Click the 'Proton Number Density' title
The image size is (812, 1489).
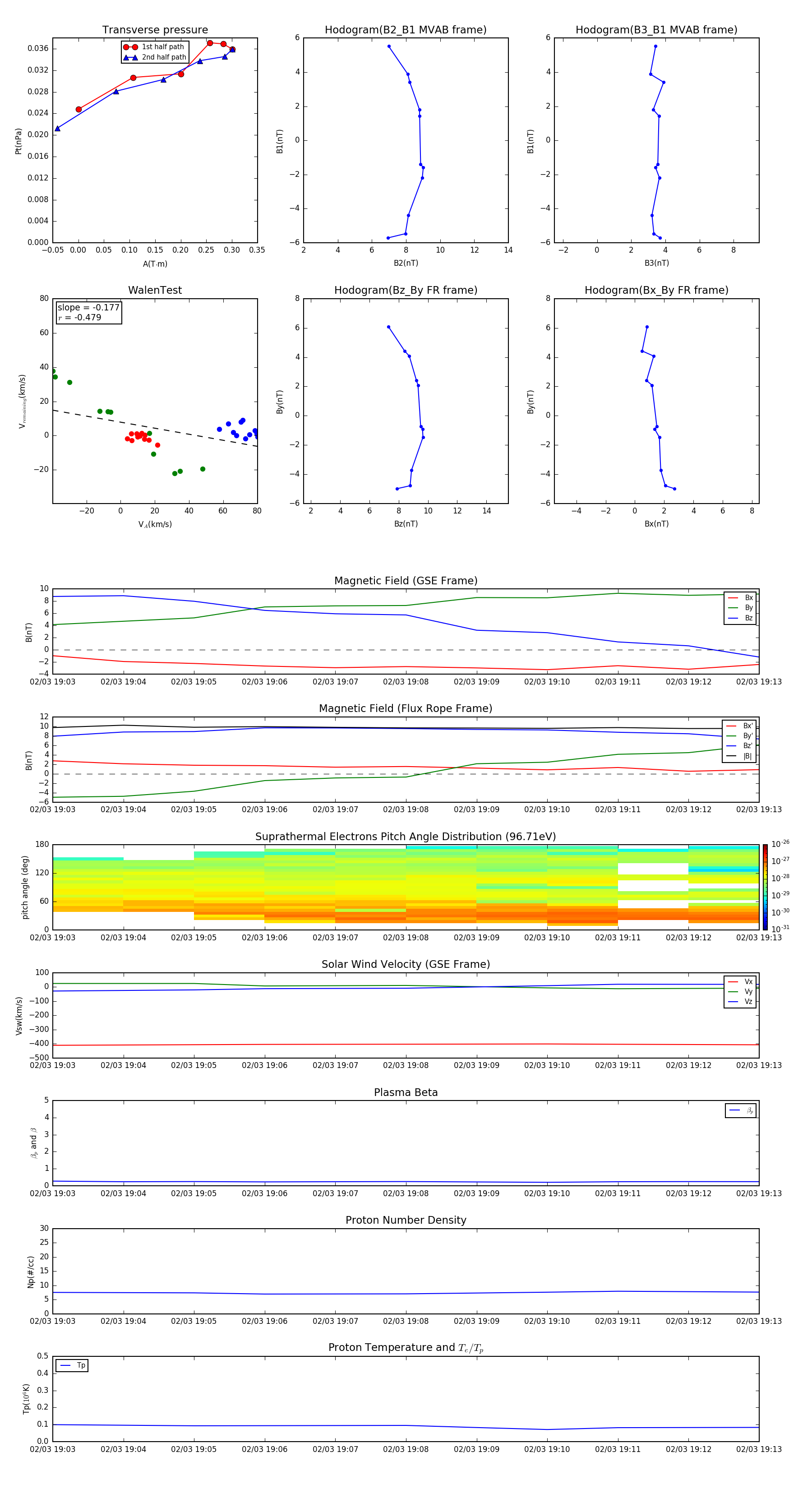click(406, 1220)
